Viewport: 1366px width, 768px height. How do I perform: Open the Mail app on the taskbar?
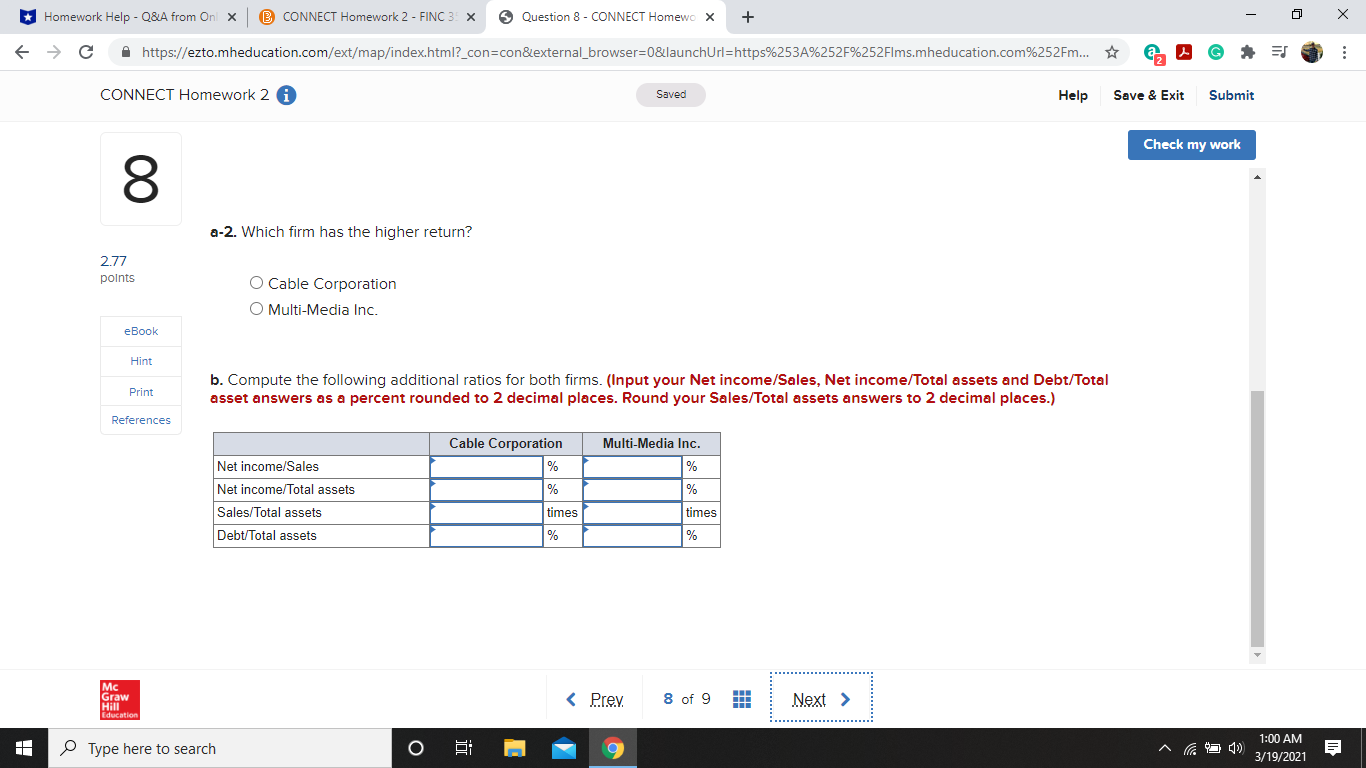pyautogui.click(x=564, y=748)
